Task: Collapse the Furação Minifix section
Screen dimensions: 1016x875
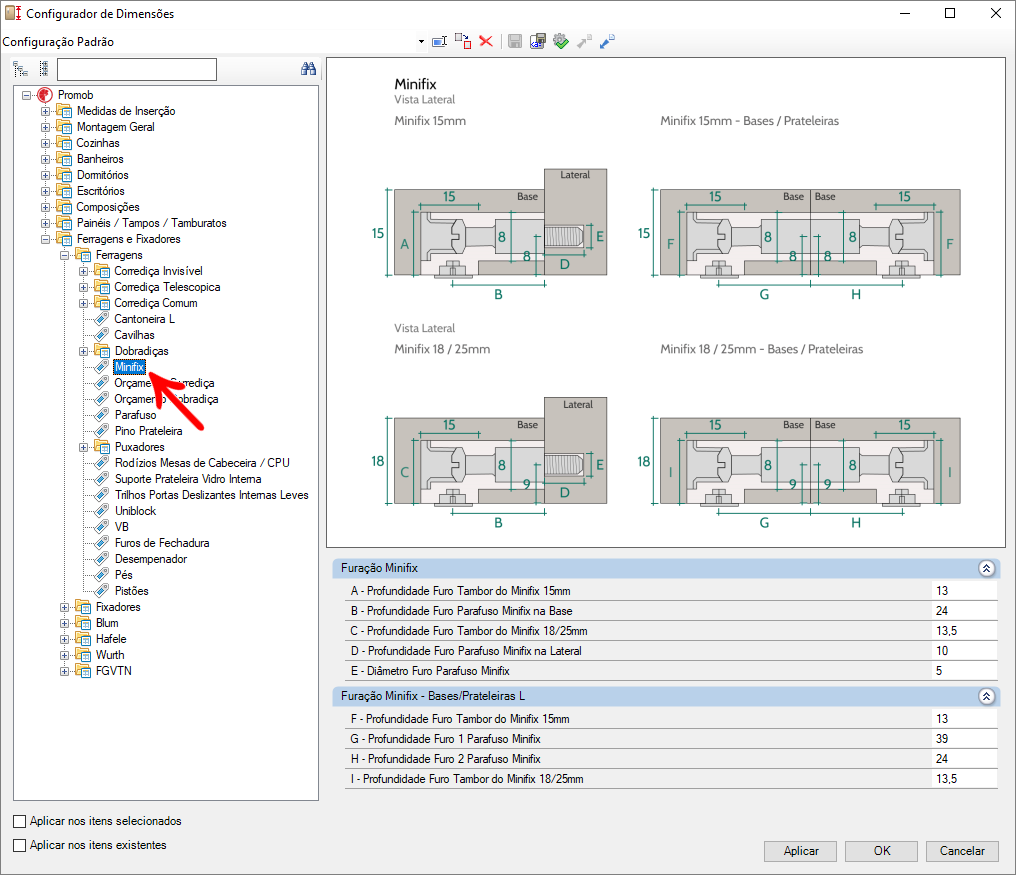Action: tap(986, 568)
